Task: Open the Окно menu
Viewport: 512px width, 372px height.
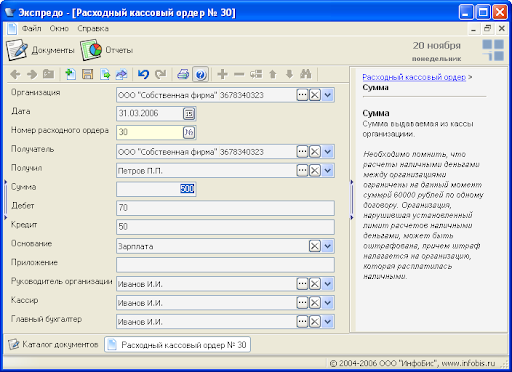Action: 59,29
